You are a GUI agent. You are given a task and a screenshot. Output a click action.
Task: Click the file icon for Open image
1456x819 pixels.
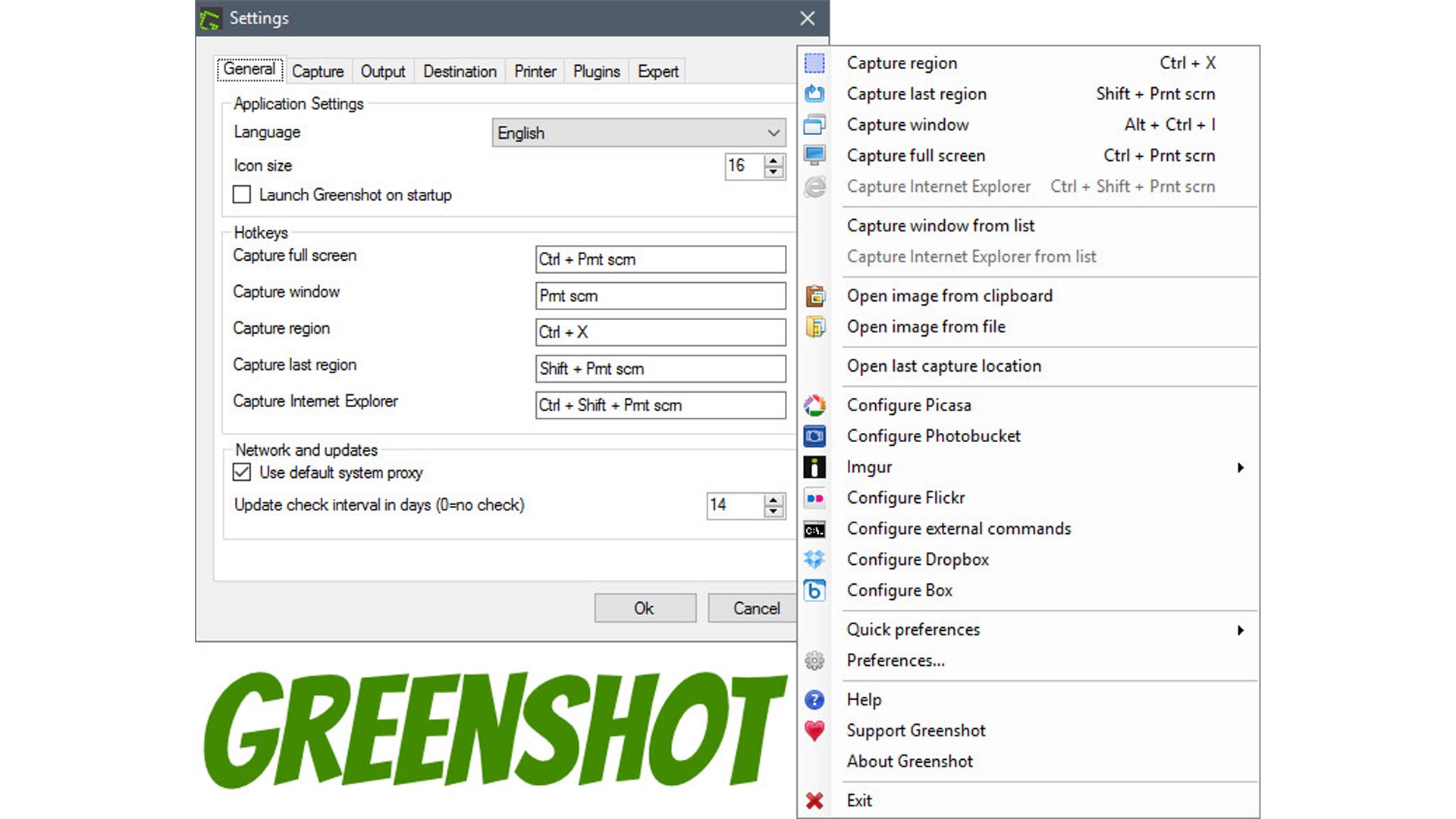click(x=814, y=327)
